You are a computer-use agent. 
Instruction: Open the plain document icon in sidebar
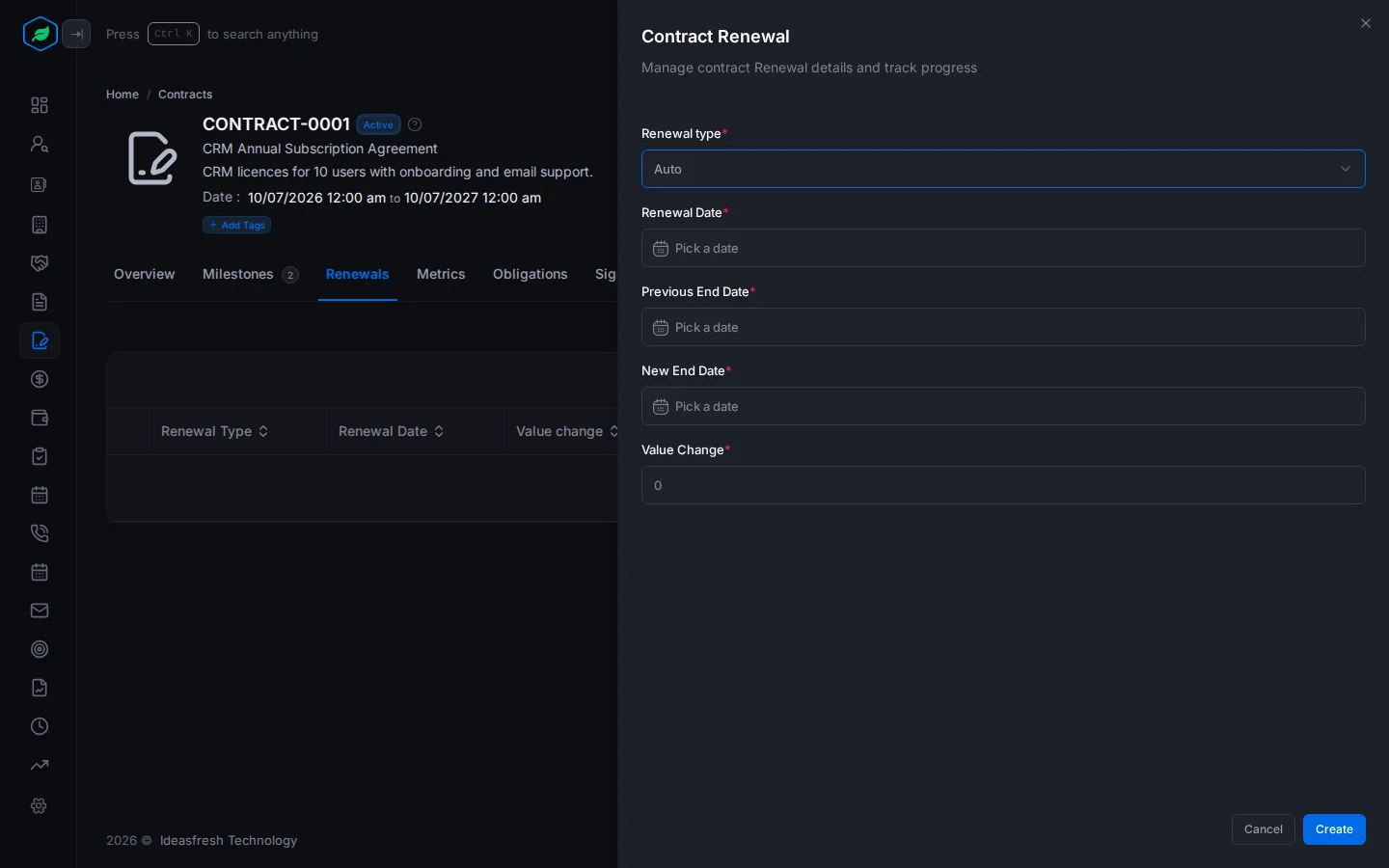40,302
